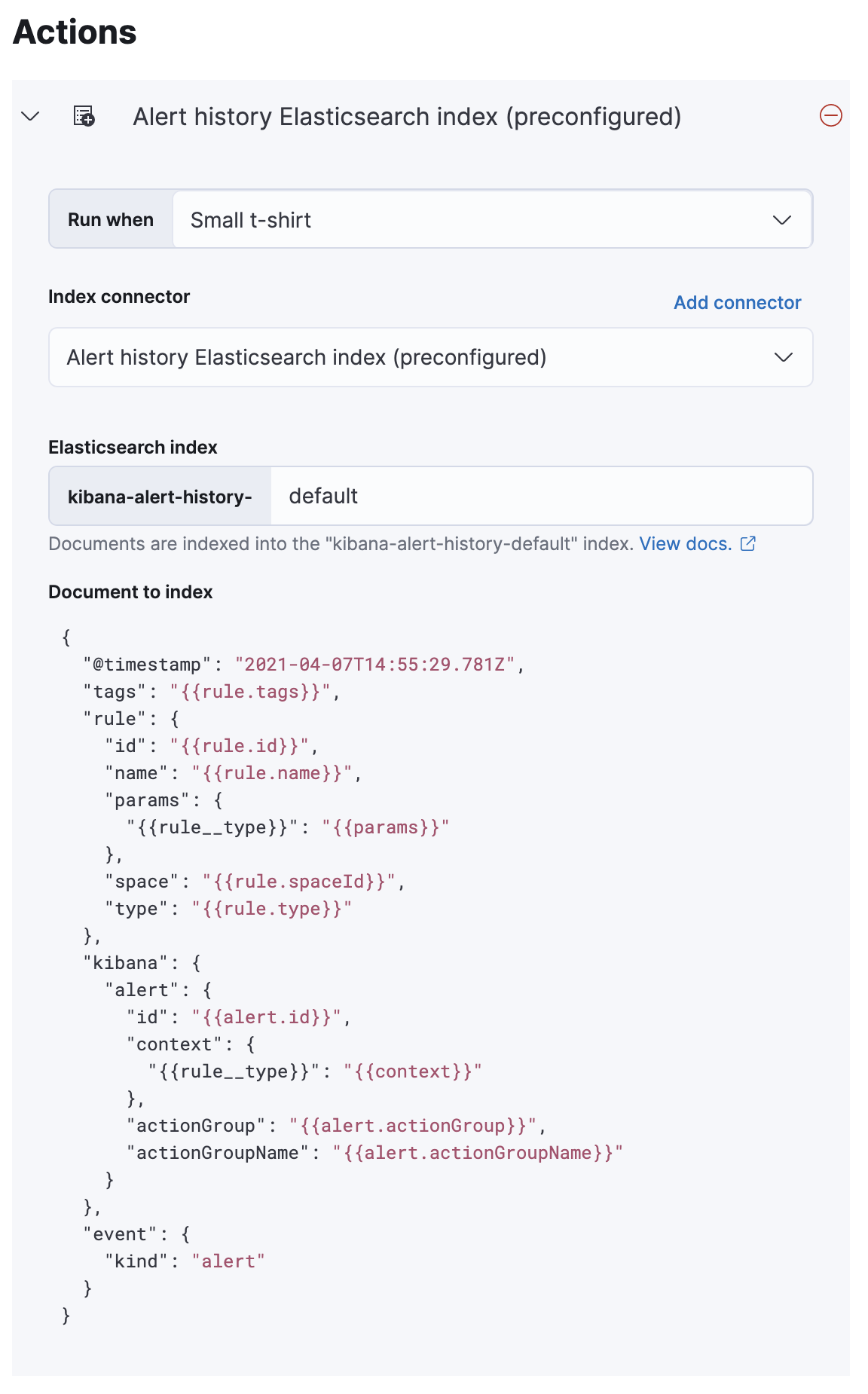This screenshot has height=1394, width=868.
Task: Click the accordion title "Alert history Elasticsearch index"
Action: 407,117
